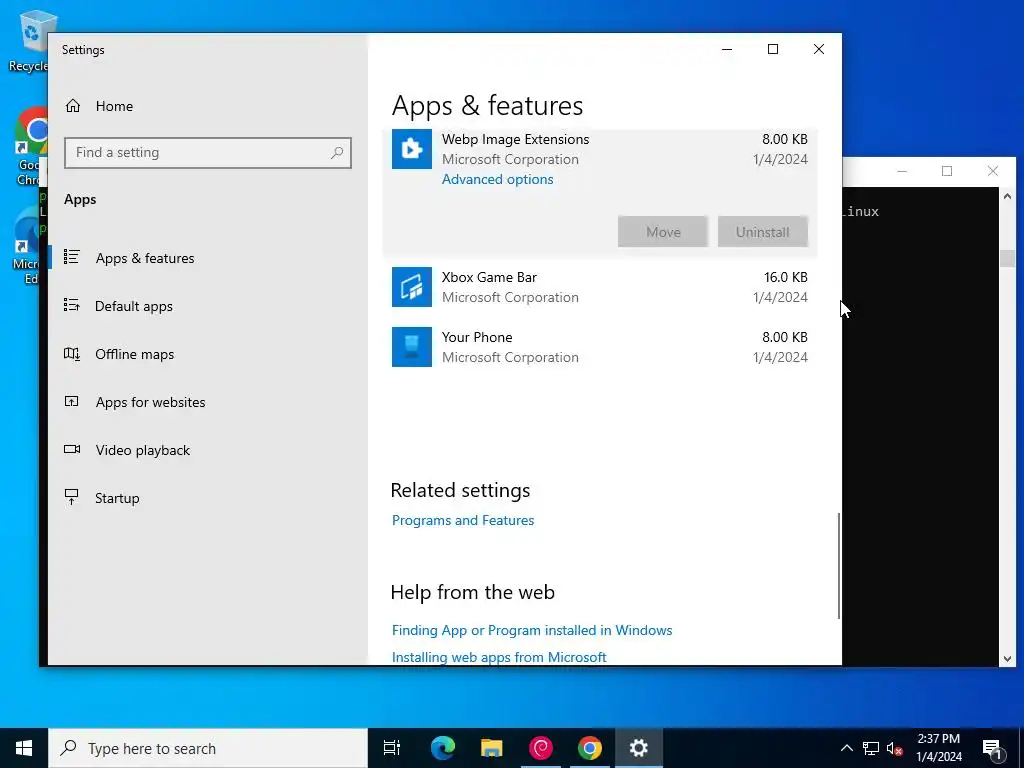
Task: Select the Default apps sidebar icon
Action: pyautogui.click(x=72, y=305)
